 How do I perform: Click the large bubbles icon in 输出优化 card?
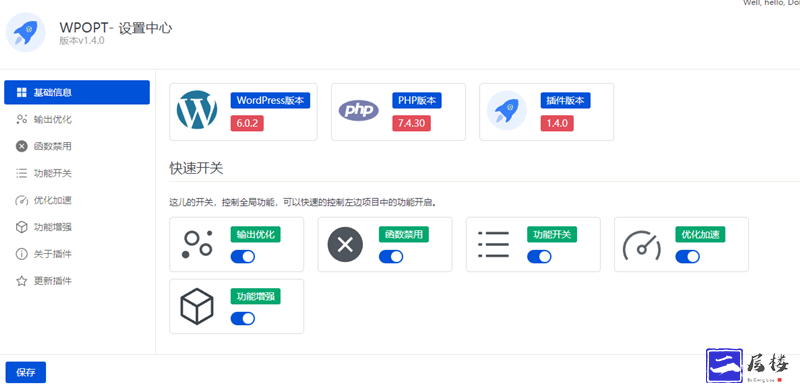coord(197,244)
